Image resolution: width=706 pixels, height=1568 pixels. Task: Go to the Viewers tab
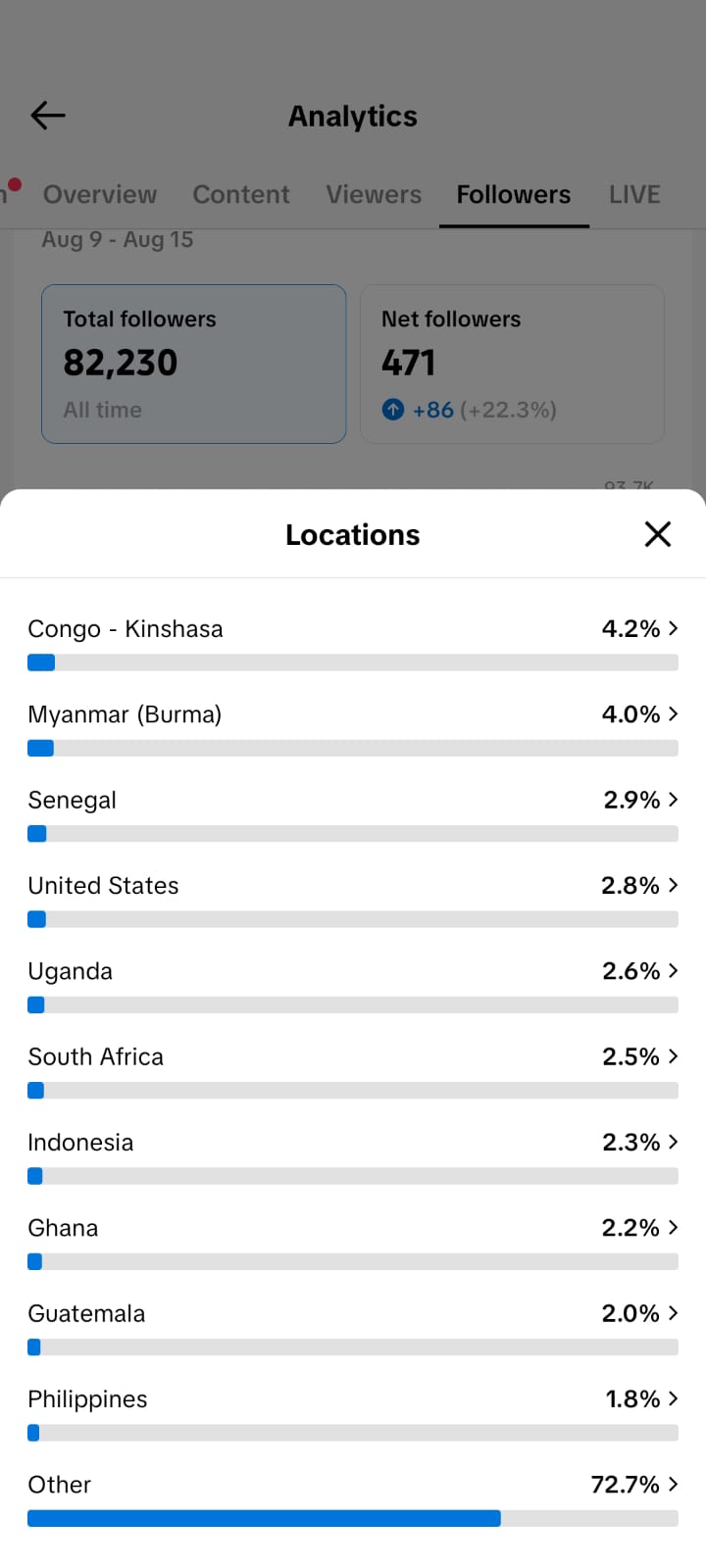374,194
